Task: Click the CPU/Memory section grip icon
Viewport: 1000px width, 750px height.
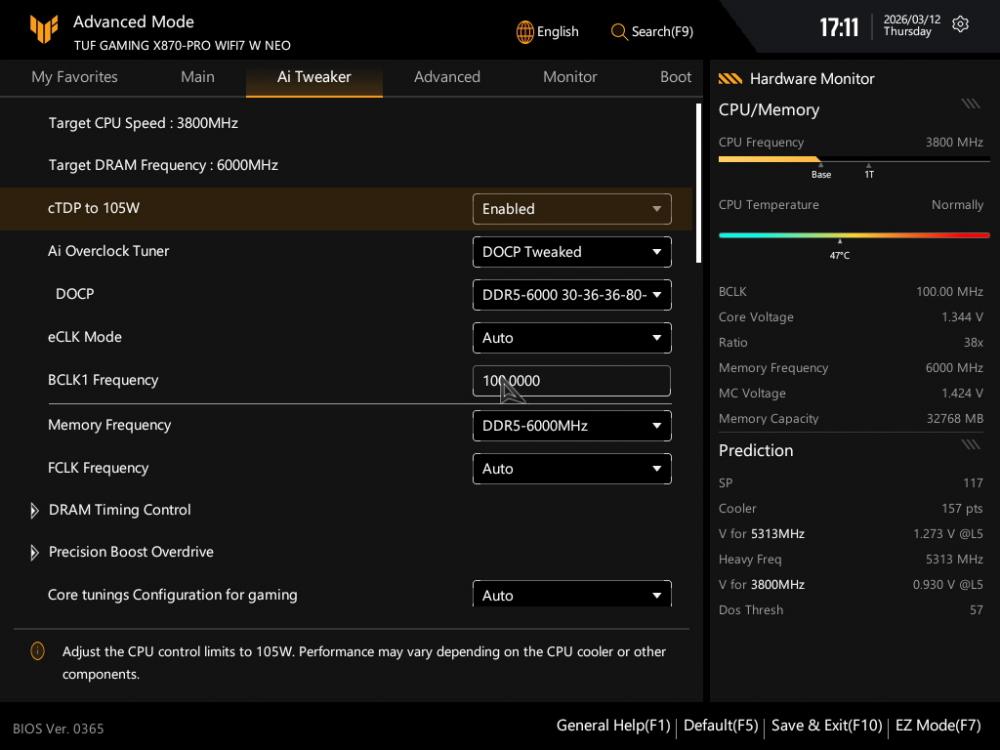Action: point(970,103)
